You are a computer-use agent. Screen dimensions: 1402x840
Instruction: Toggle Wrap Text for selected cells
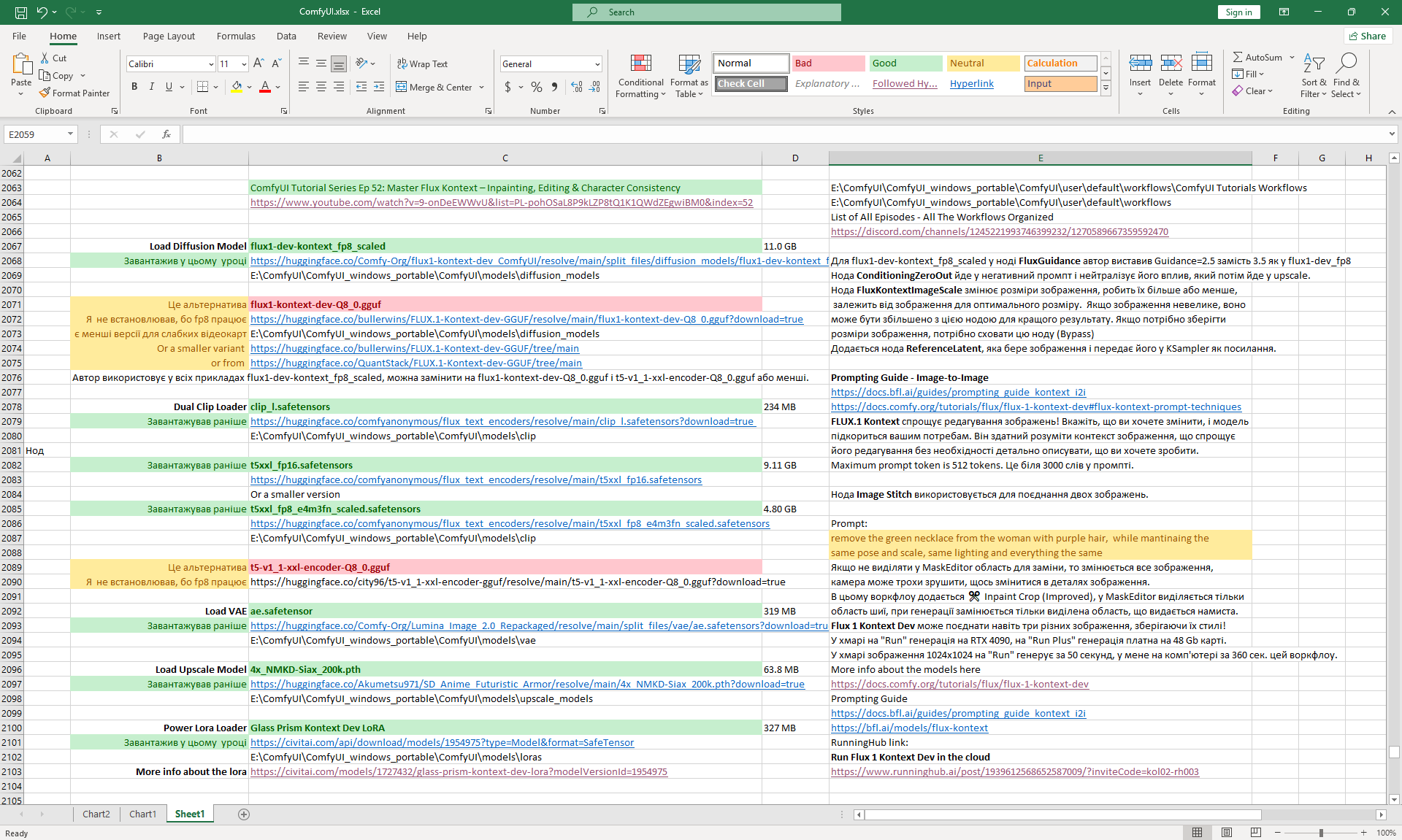(422, 63)
